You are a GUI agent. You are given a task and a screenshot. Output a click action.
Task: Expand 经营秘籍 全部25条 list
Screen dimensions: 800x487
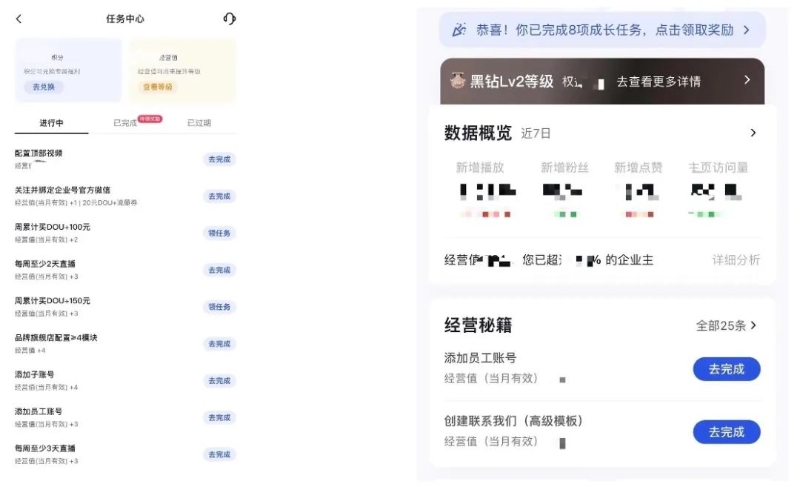pyautogui.click(x=726, y=325)
